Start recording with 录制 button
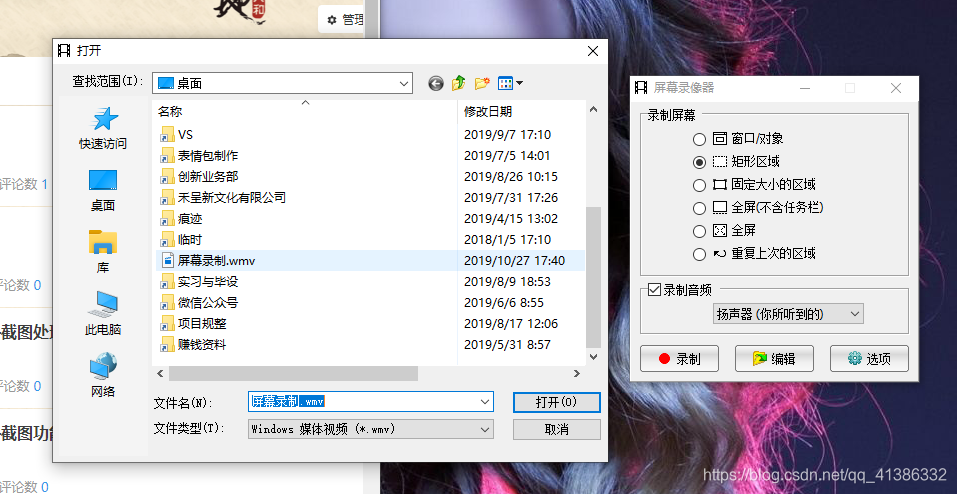This screenshot has height=494, width=957. click(x=679, y=359)
